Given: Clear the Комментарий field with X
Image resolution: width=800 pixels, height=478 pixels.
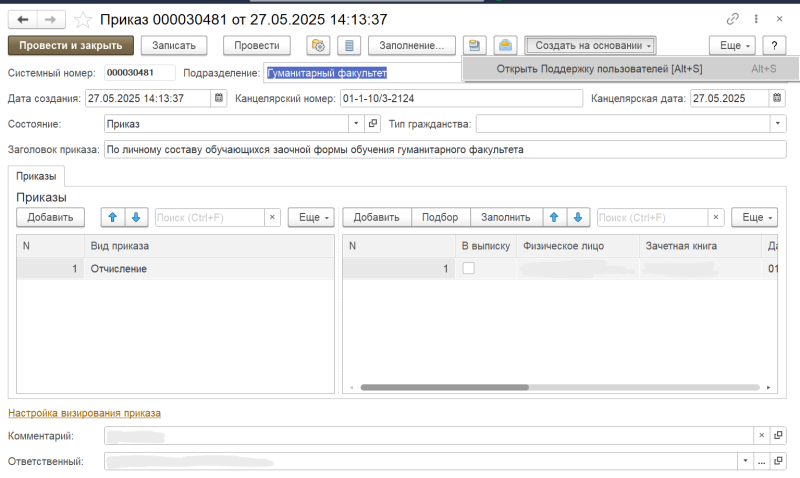Looking at the screenshot, I should 761,436.
